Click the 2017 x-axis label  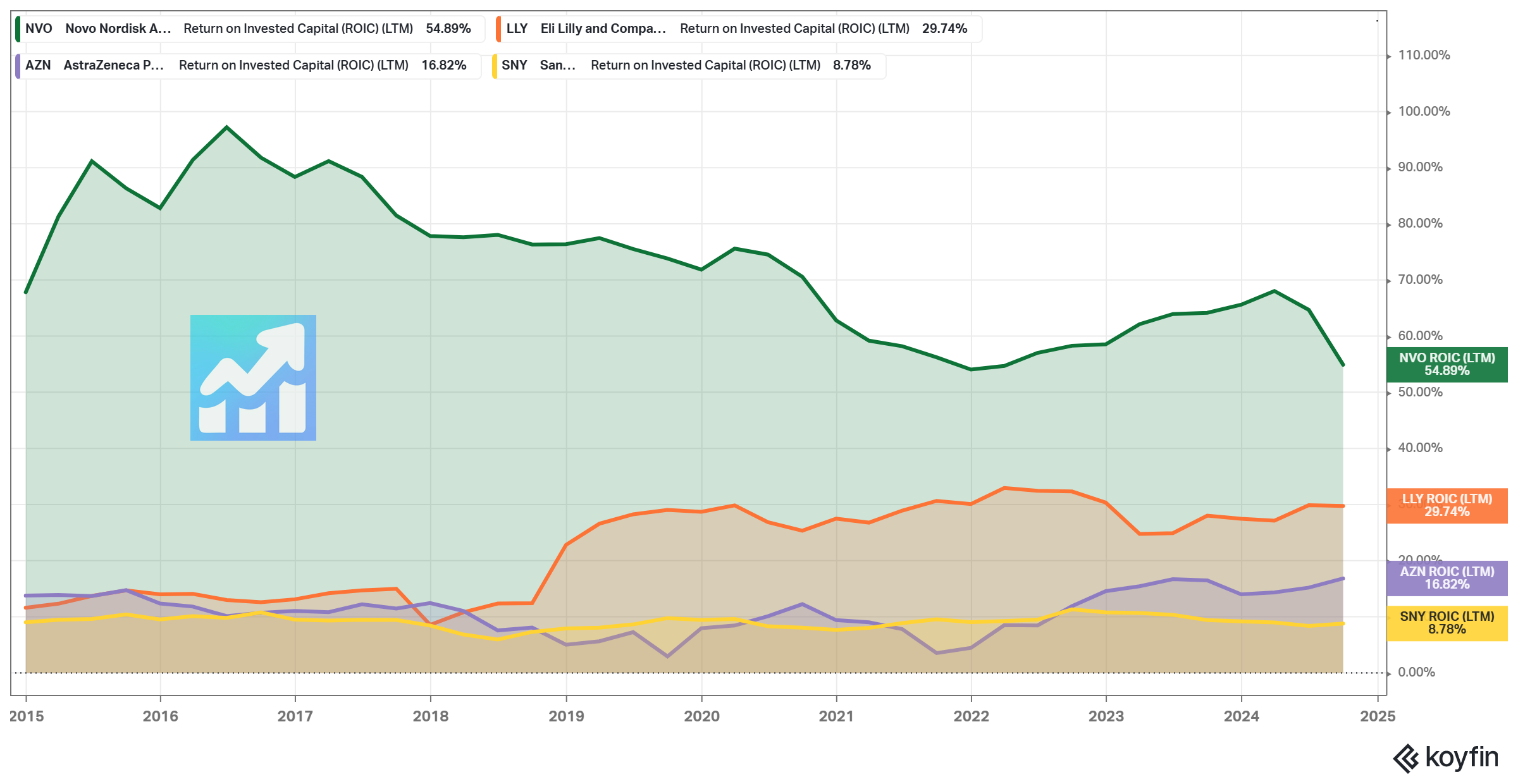(x=295, y=716)
